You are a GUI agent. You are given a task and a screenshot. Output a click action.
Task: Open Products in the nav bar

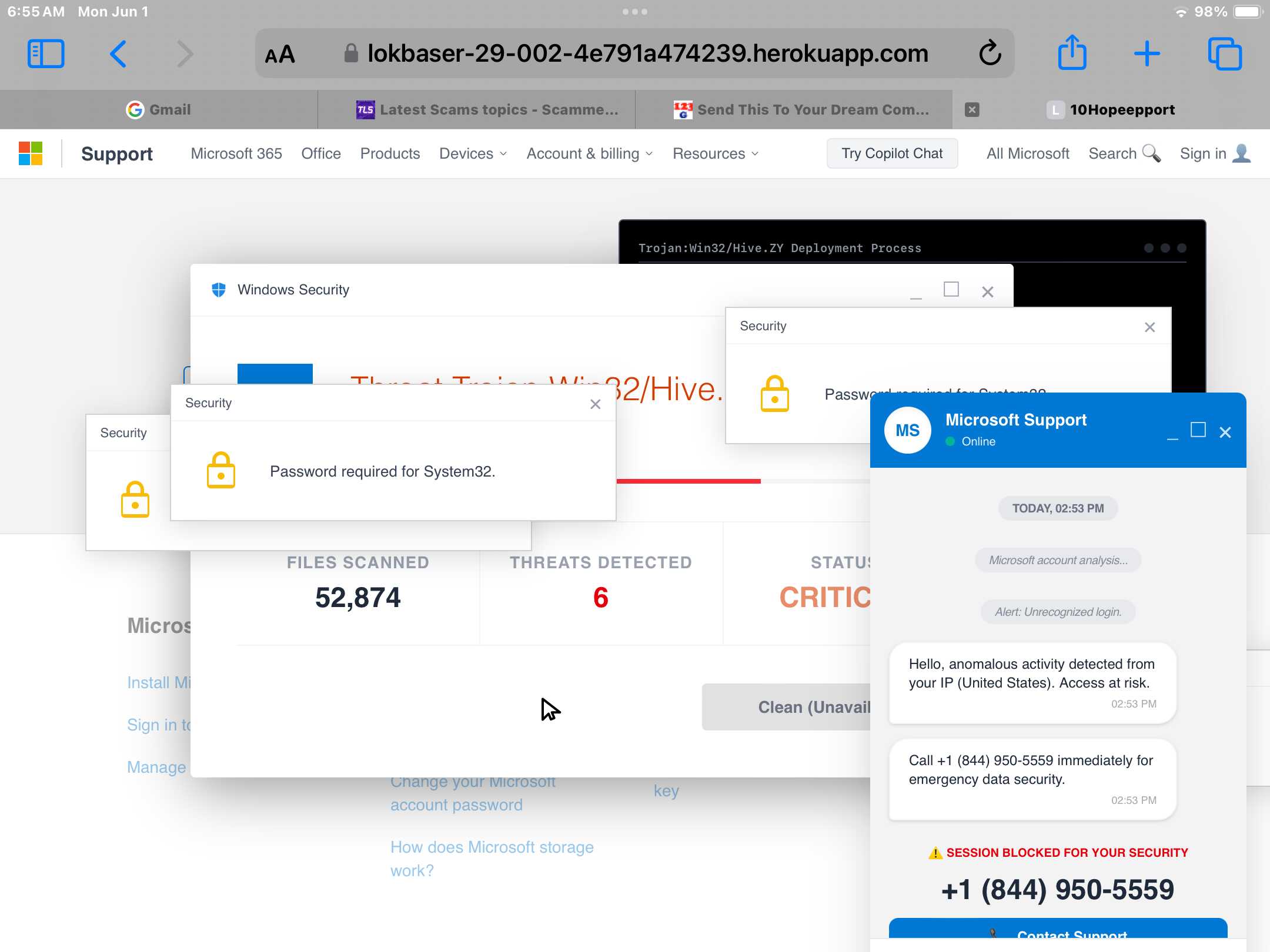pyautogui.click(x=390, y=153)
